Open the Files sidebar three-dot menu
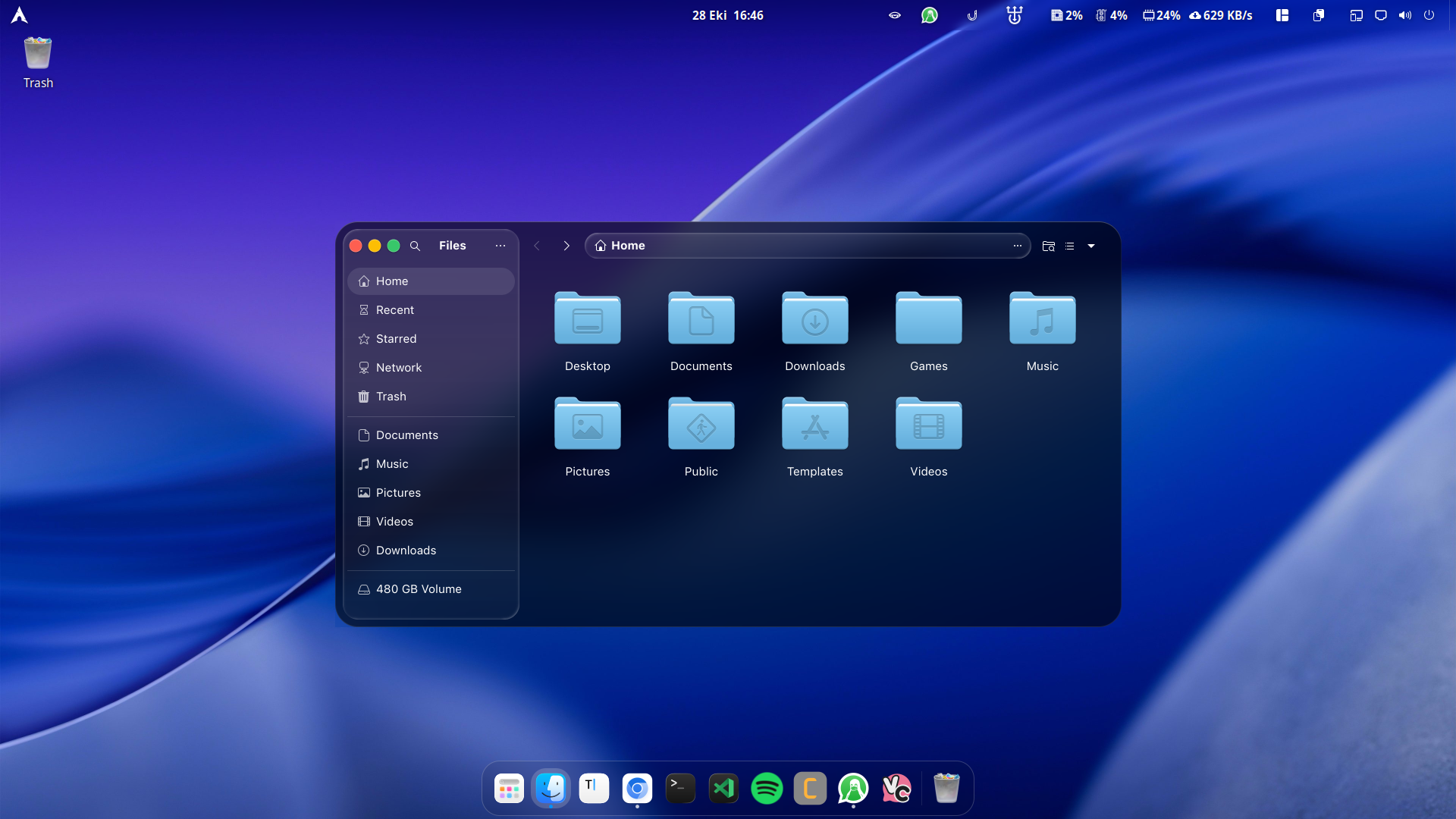1456x819 pixels. pos(500,246)
